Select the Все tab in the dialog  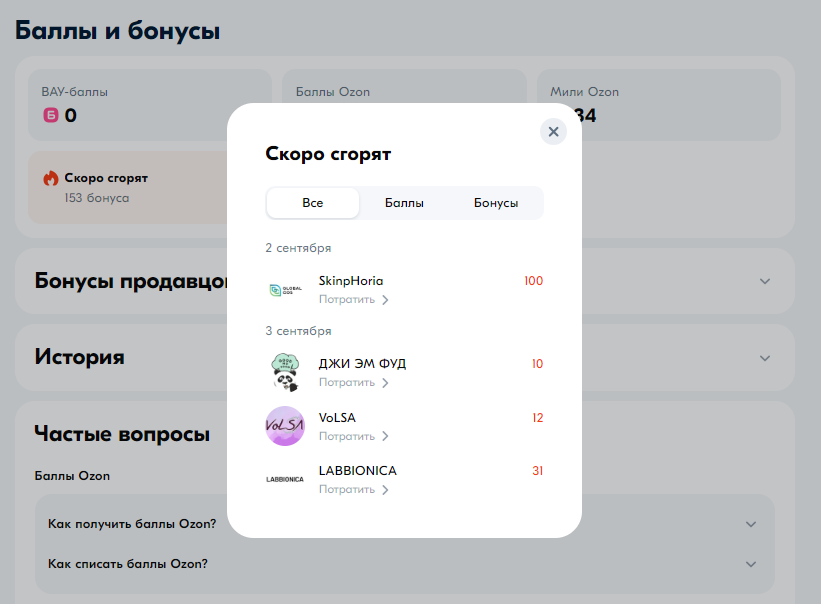[x=312, y=202]
